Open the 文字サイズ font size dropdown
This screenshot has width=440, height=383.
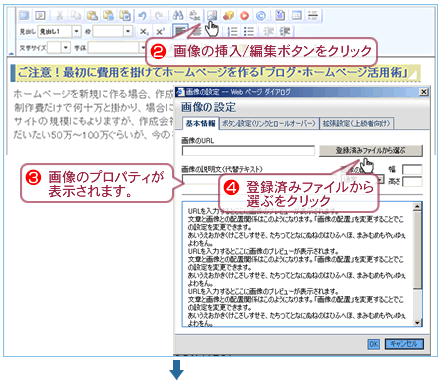66,48
